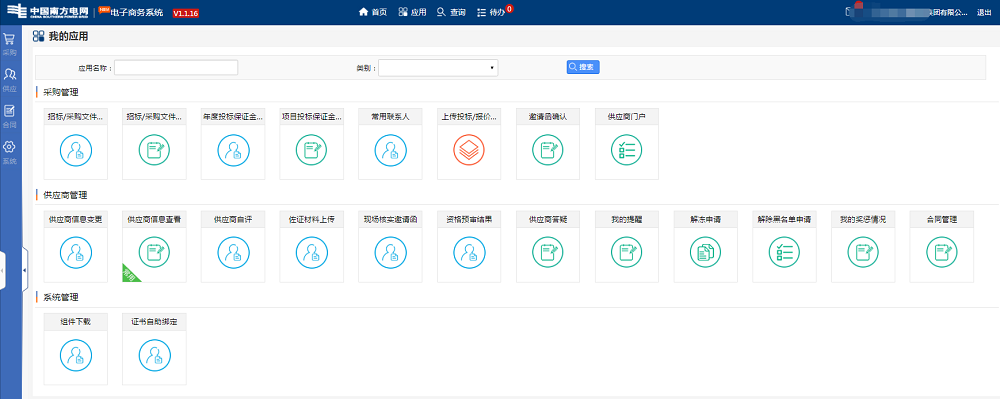Open the 现场核实邀请函 app icon

tap(391, 252)
